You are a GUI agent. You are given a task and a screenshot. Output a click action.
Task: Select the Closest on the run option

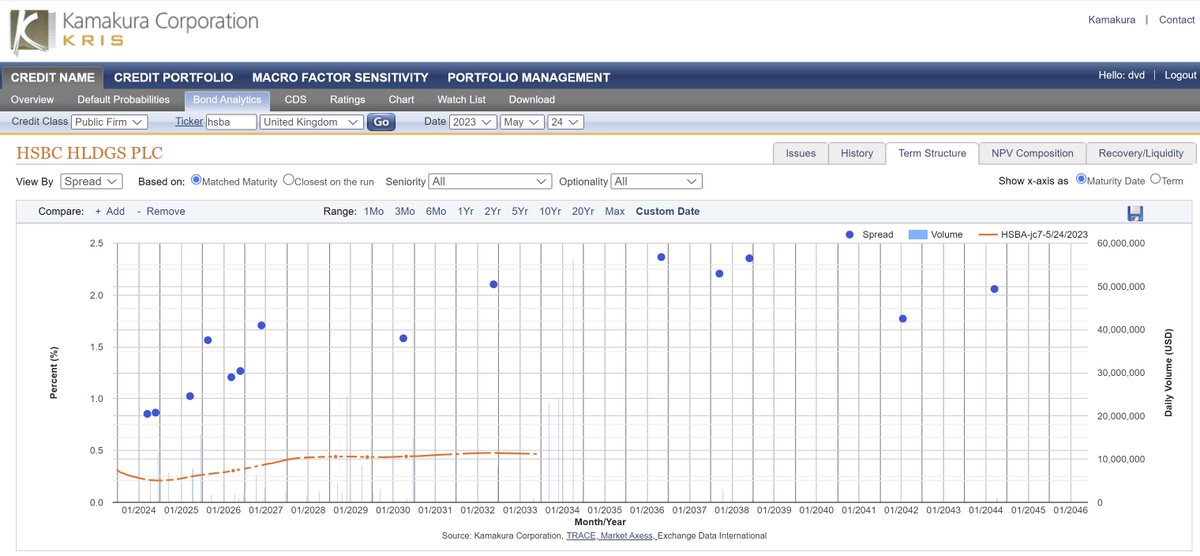tap(289, 181)
